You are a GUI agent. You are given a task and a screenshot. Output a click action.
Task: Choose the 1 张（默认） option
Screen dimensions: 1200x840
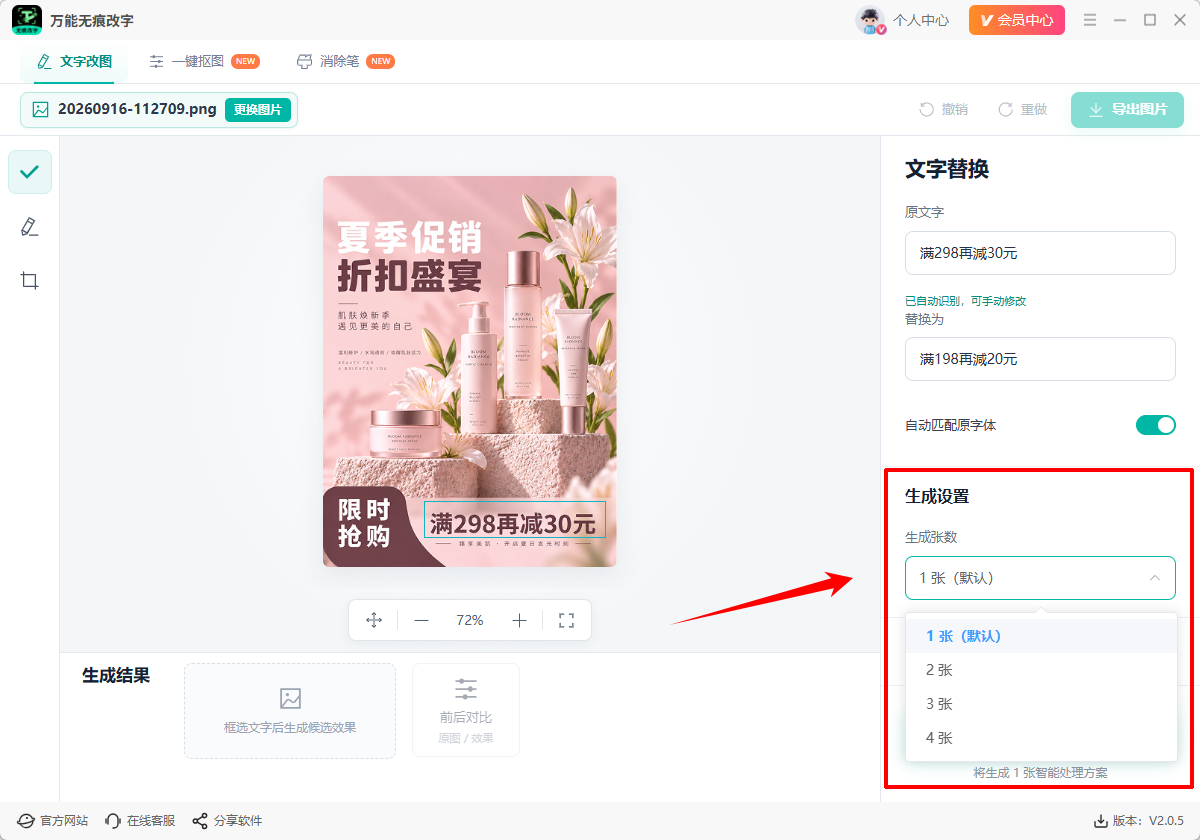[x=1040, y=636]
